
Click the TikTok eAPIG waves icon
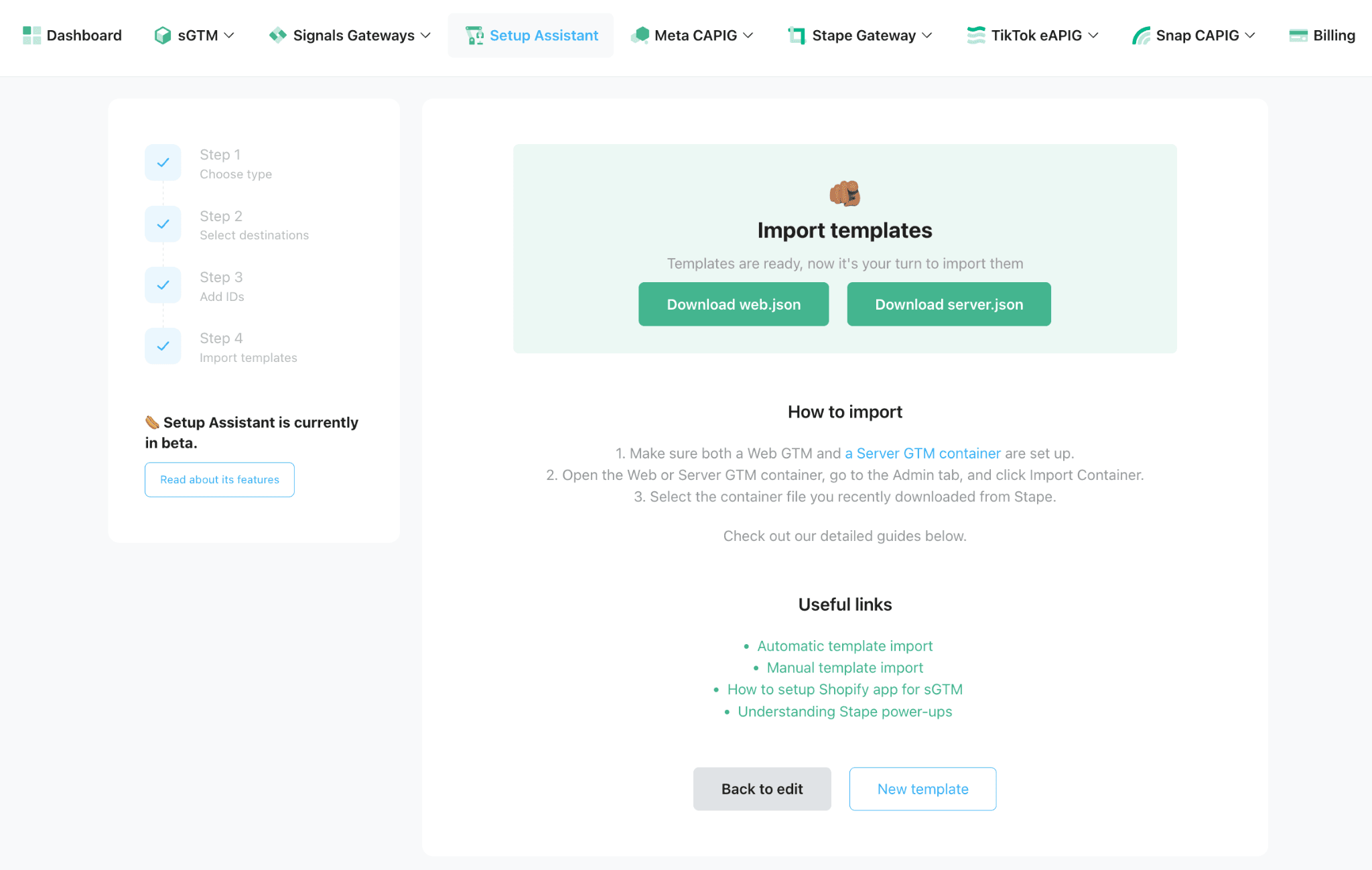tap(976, 35)
